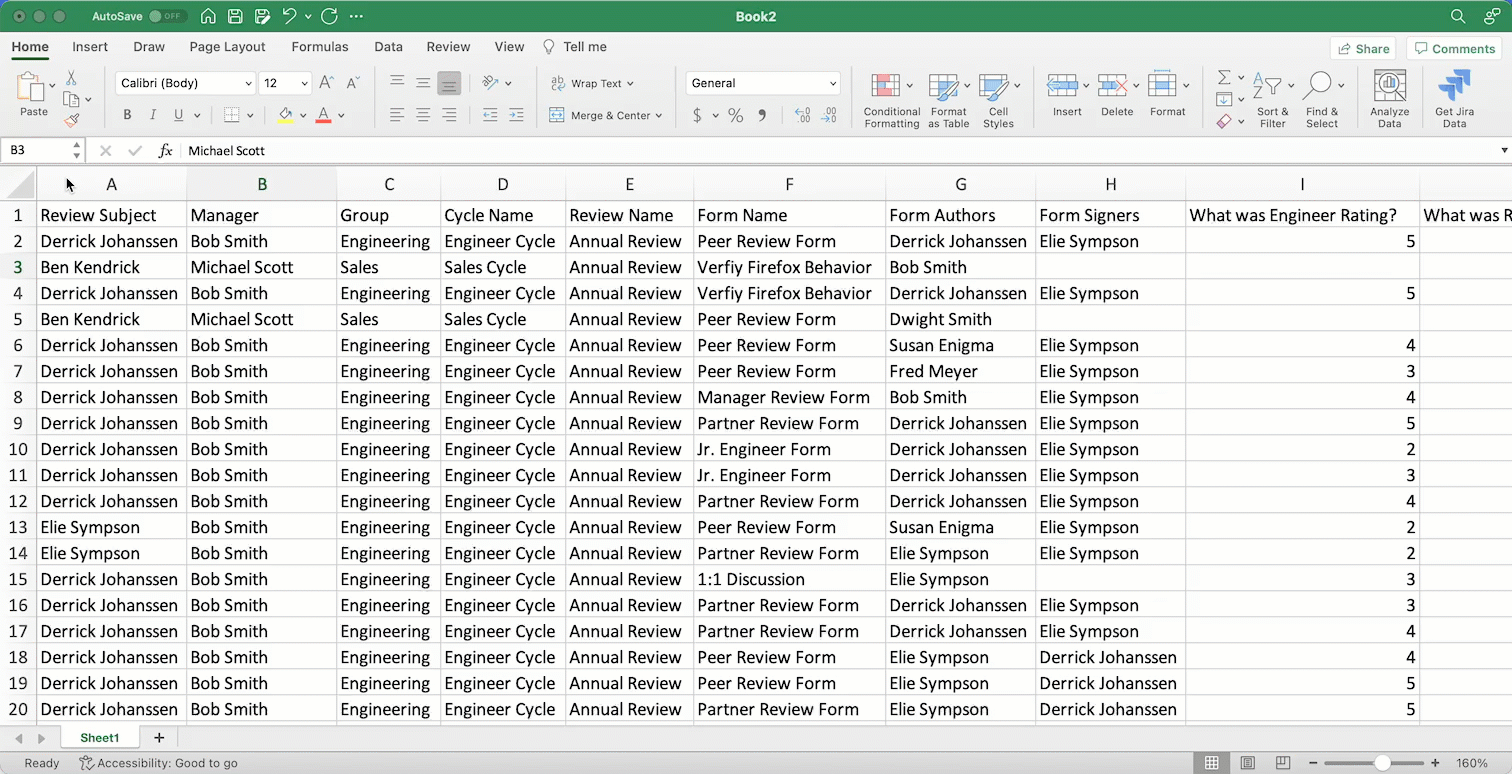Click the Name Box showing B3
This screenshot has width=1512, height=774.
click(36, 151)
